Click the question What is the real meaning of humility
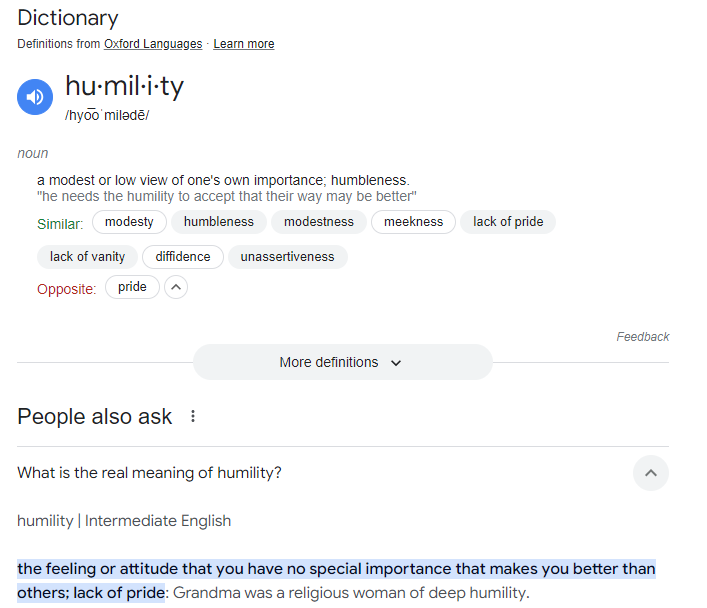The image size is (707, 608). pyautogui.click(x=150, y=473)
